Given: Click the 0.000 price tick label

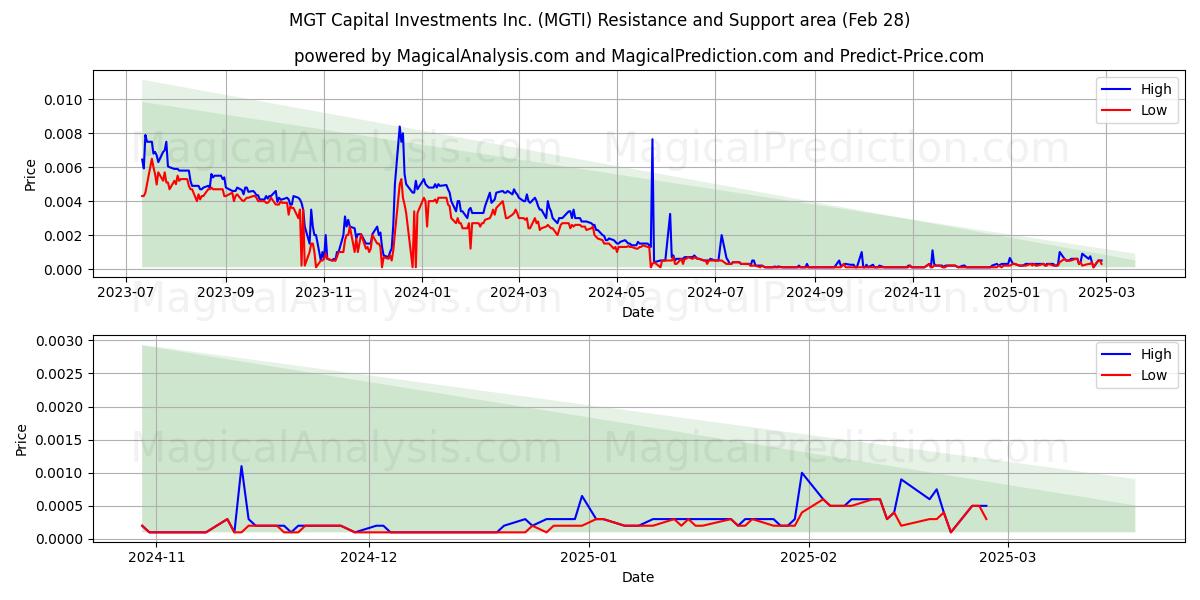Looking at the screenshot, I should tap(65, 270).
